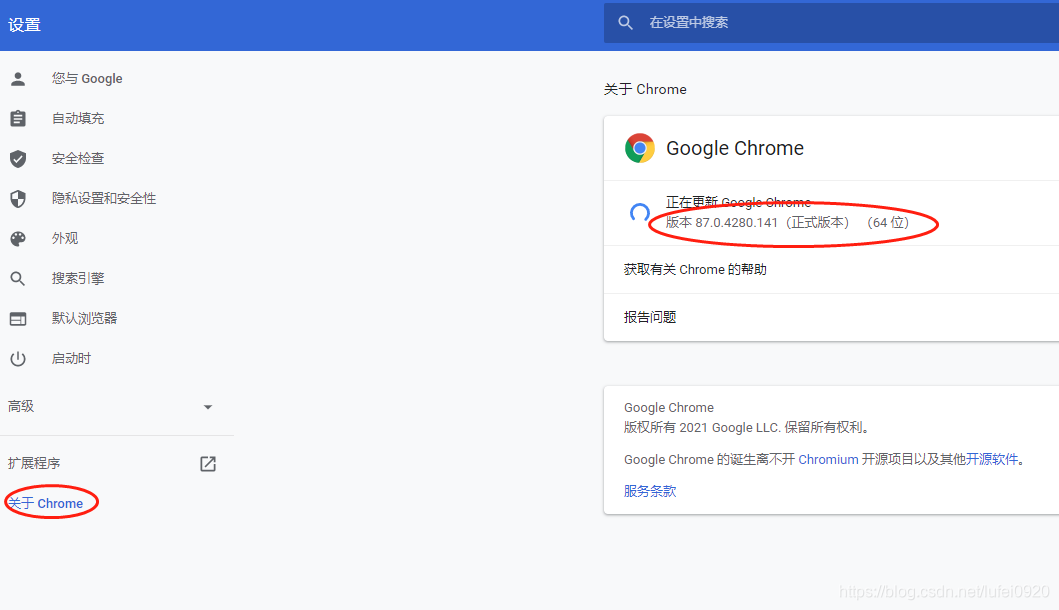Click the 报告问题 row
1059x610 pixels.
click(831, 317)
